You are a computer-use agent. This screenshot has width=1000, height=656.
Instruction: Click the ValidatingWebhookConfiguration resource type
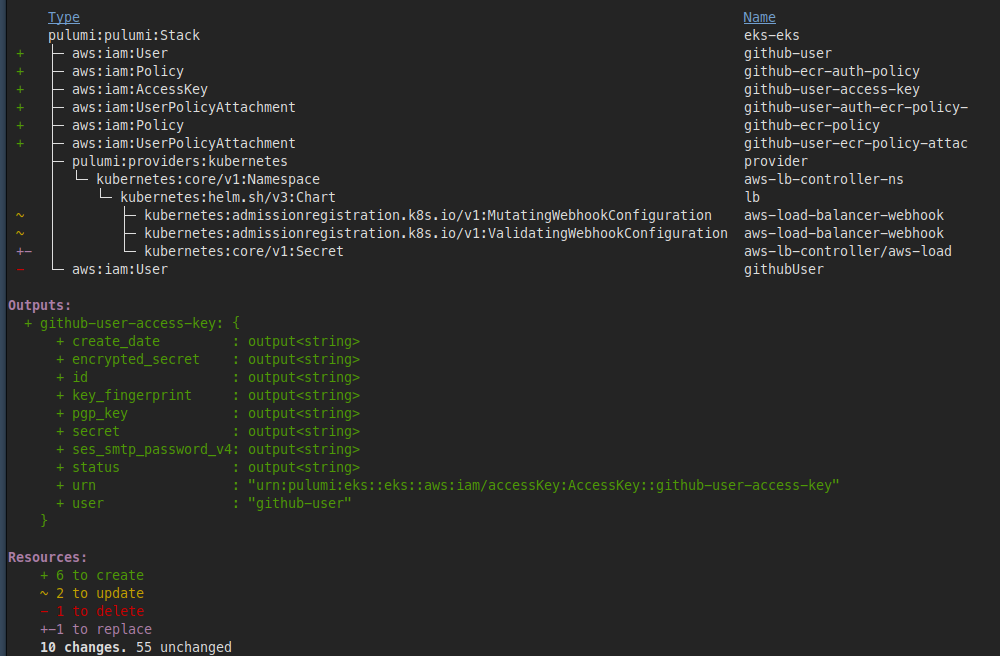click(436, 233)
